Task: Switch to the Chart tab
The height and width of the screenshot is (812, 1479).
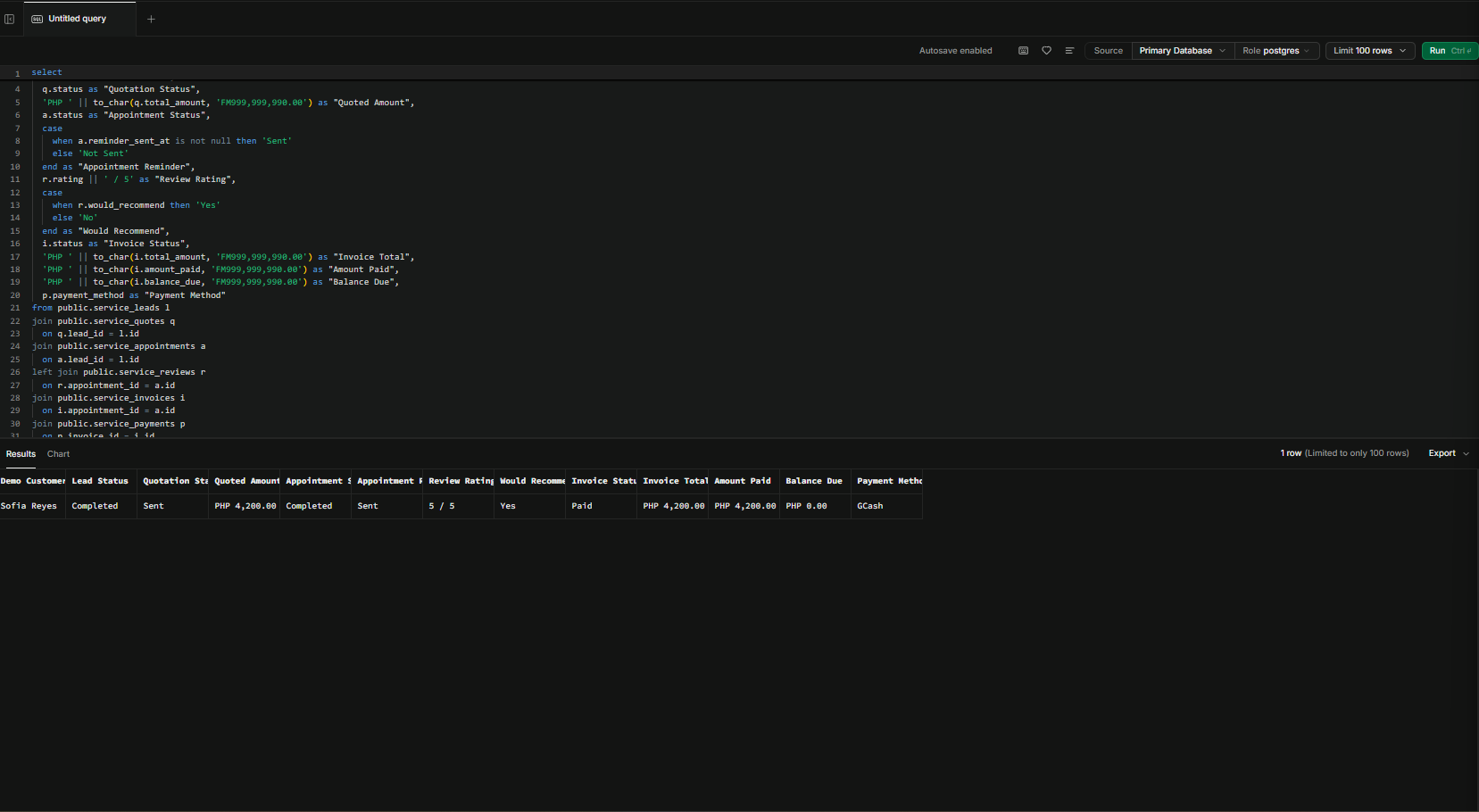Action: coord(59,454)
